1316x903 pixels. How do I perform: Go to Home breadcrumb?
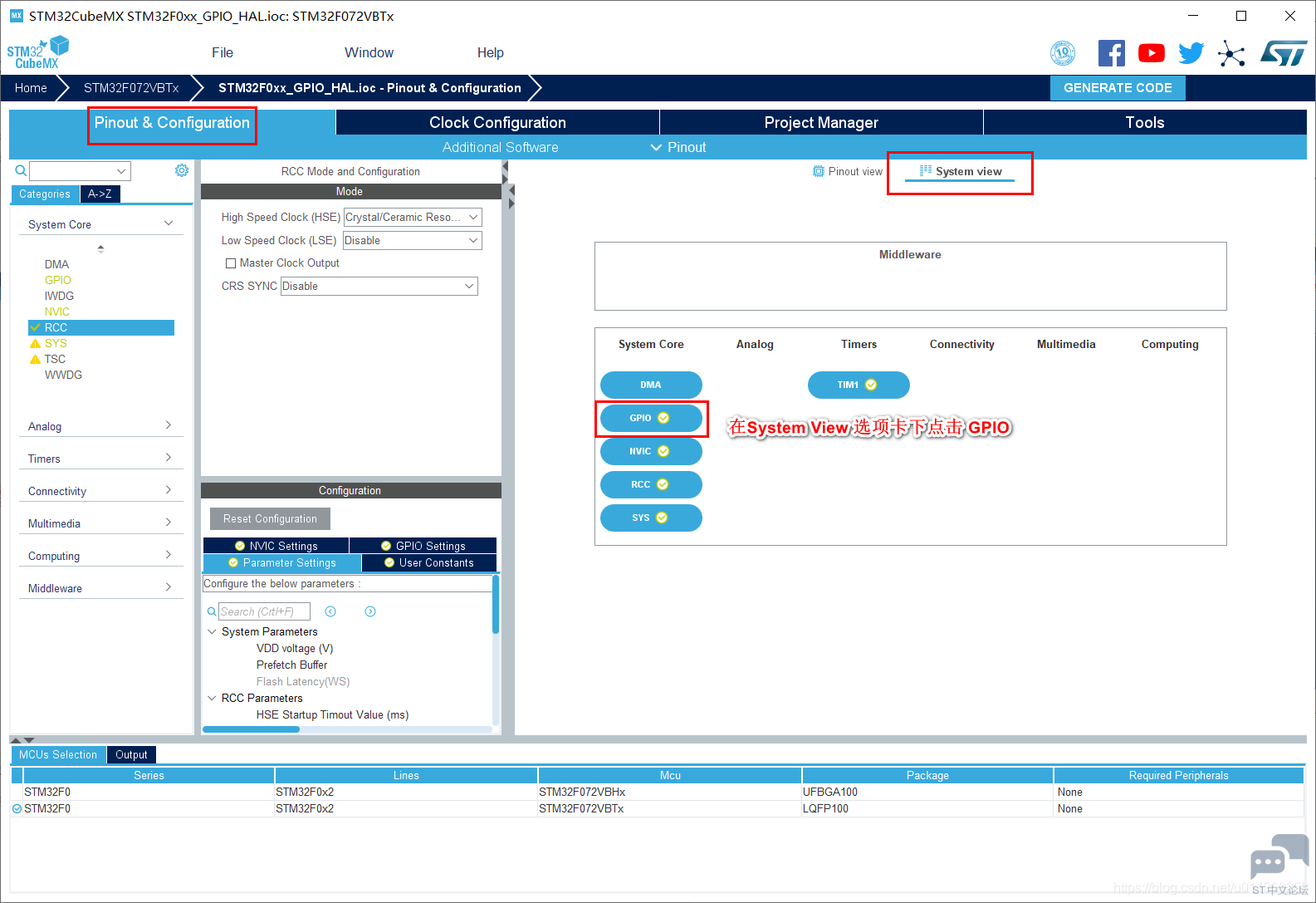(x=31, y=88)
